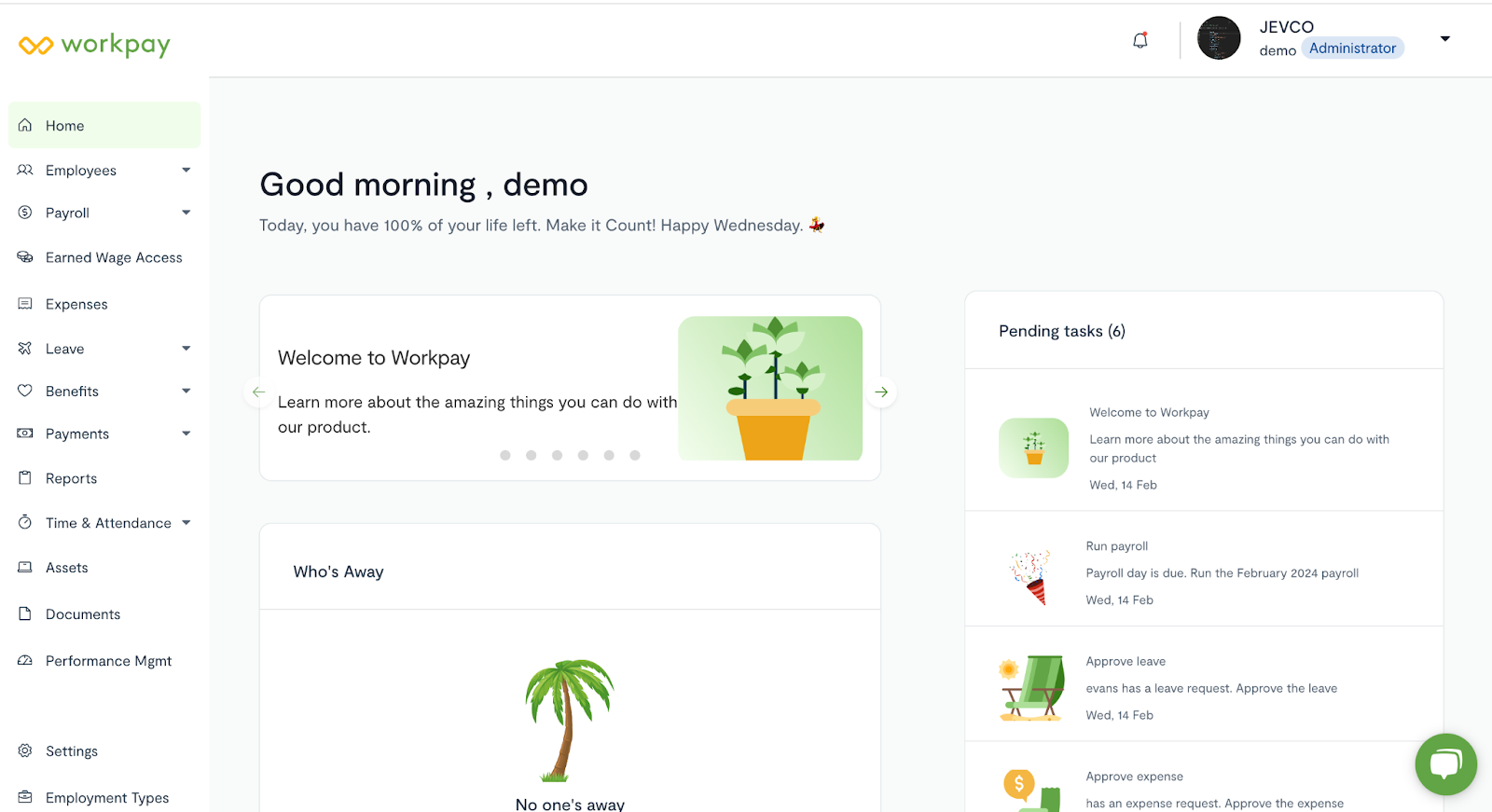The width and height of the screenshot is (1492, 812).
Task: Click the Benefits heart icon
Action: point(25,391)
